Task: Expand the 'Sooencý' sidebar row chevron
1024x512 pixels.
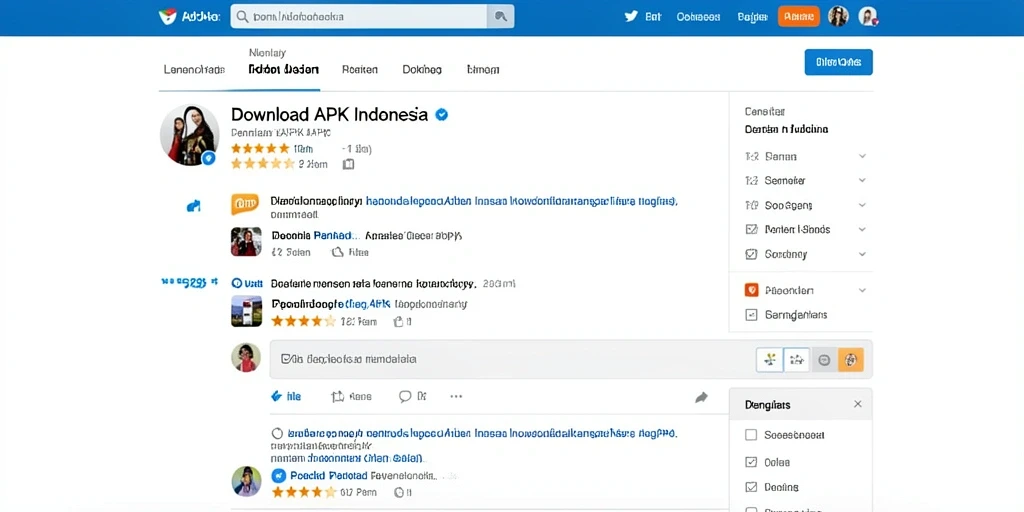Action: coord(862,255)
